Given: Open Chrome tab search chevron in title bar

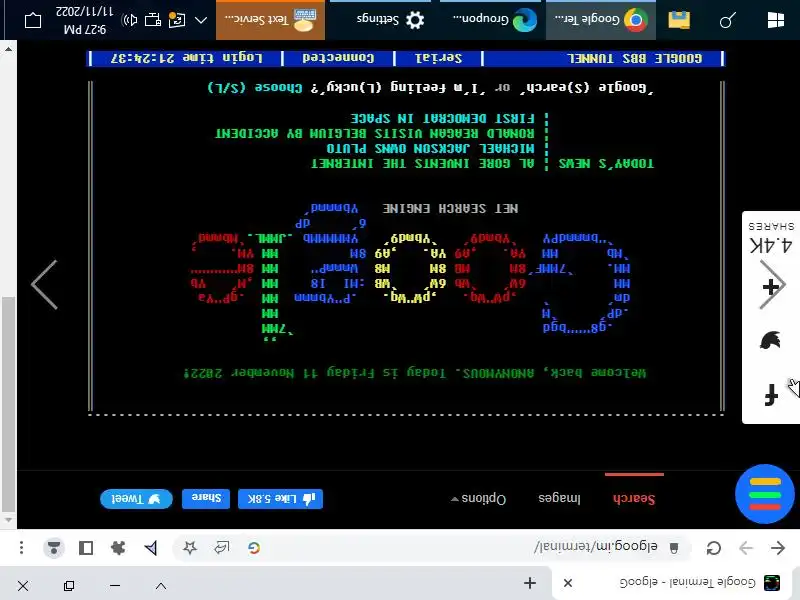Looking at the screenshot, I should pyautogui.click(x=161, y=586).
